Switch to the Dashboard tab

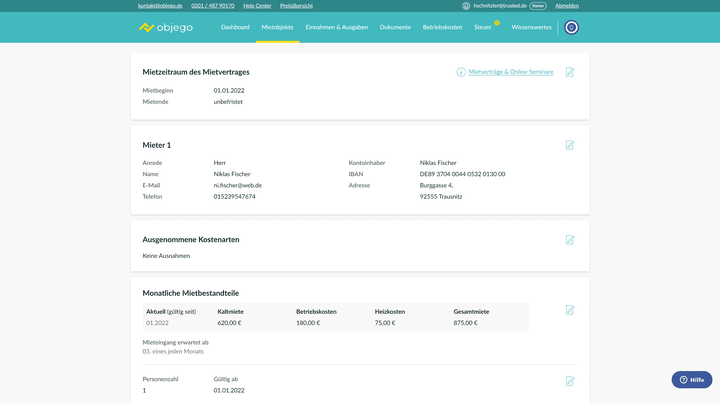click(235, 27)
